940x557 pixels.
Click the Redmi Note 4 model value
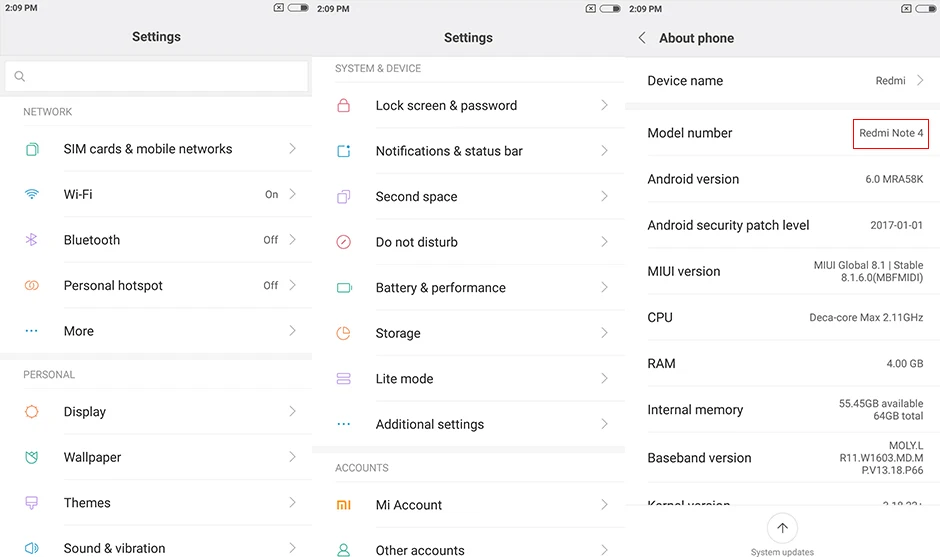point(891,133)
